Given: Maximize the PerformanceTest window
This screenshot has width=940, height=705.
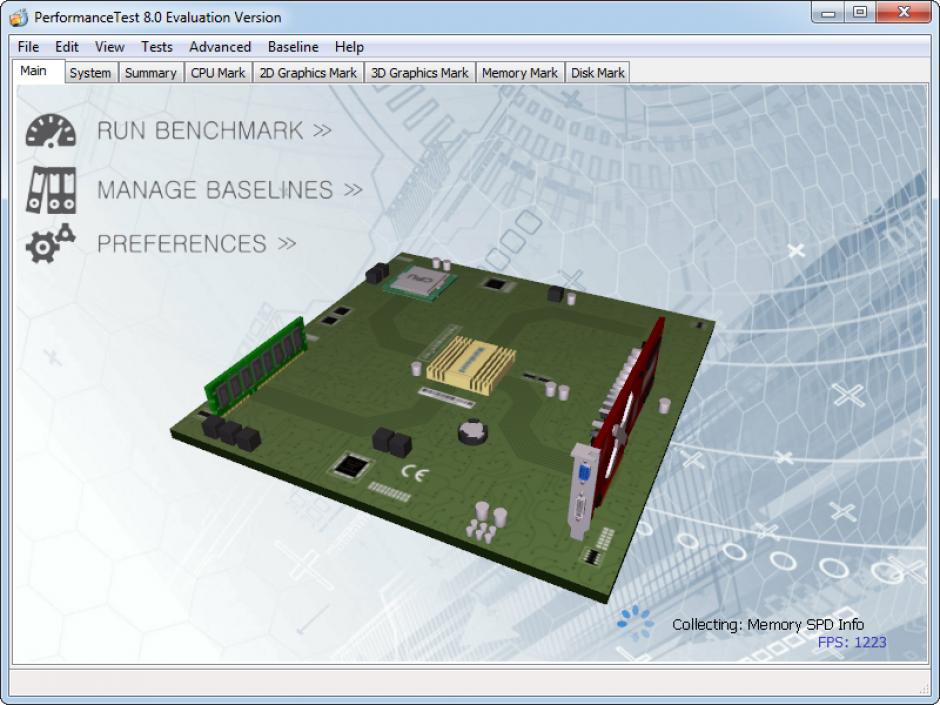Looking at the screenshot, I should pyautogui.click(x=860, y=12).
